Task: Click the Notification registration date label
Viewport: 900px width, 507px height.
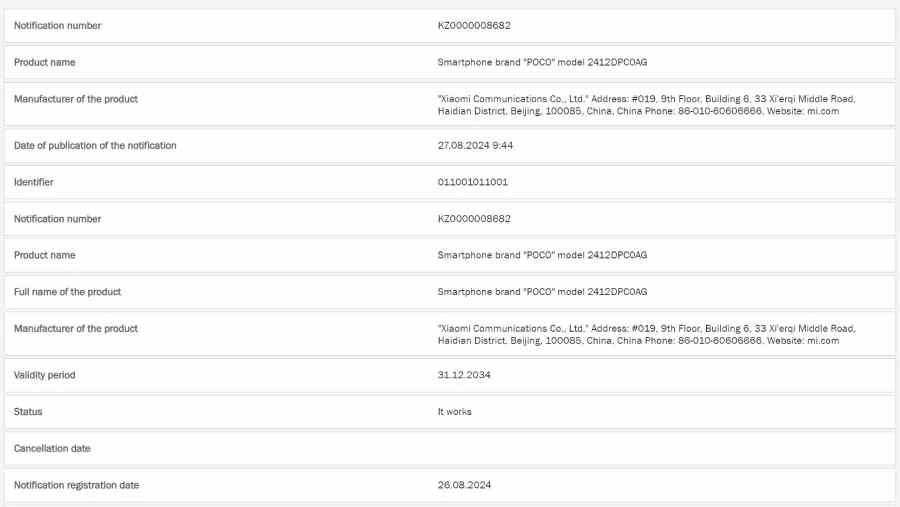Action: click(x=76, y=485)
